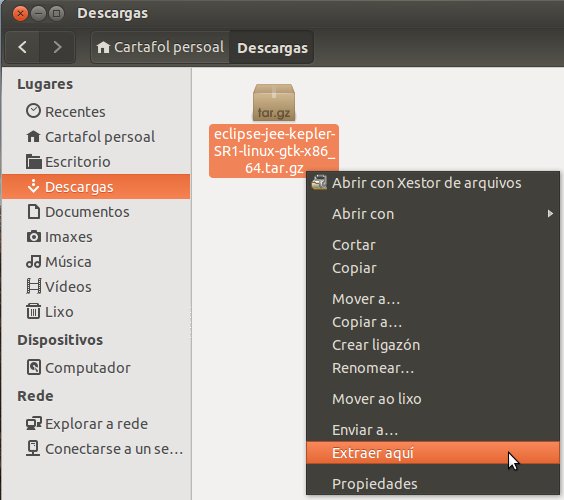The width and height of the screenshot is (564, 500).
Task: Open Propiedades from the context menu
Action: tap(433, 483)
